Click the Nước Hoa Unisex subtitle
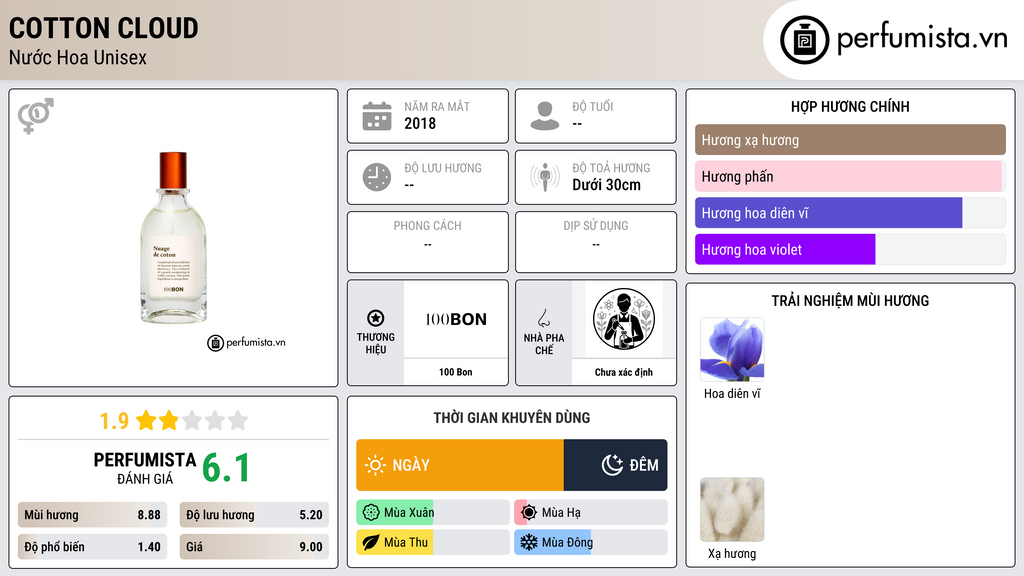Image resolution: width=1024 pixels, height=576 pixels. 78,57
